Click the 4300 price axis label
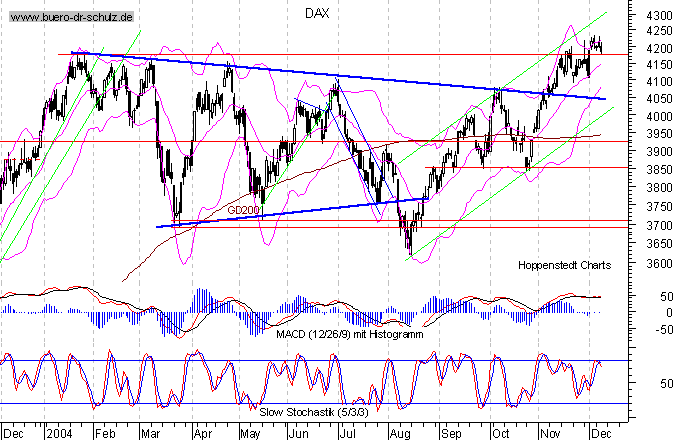This screenshot has width=676, height=440. coord(632,18)
